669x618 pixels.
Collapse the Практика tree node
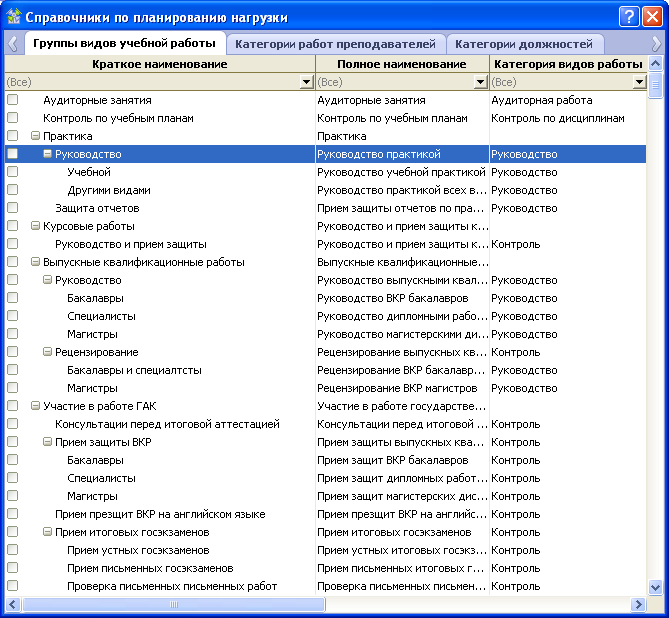(x=35, y=136)
